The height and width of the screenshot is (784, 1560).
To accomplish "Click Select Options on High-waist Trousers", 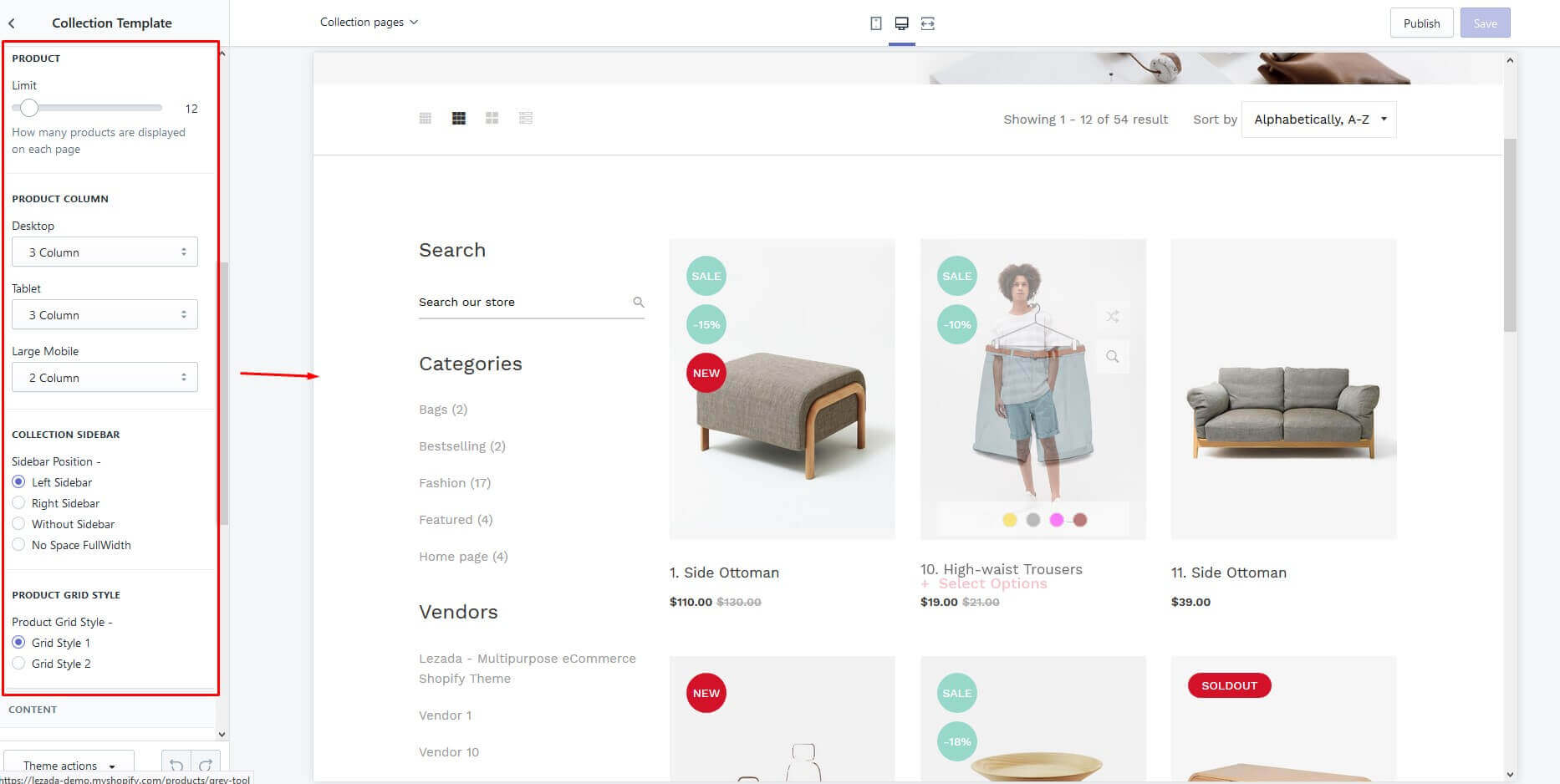I will tap(984, 583).
